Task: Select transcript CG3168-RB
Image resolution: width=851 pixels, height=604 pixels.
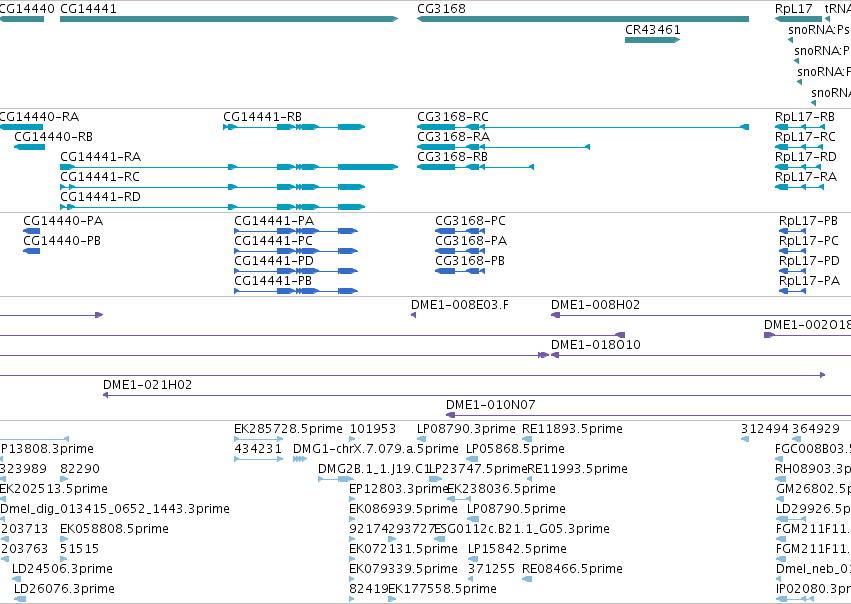Action: [x=475, y=167]
